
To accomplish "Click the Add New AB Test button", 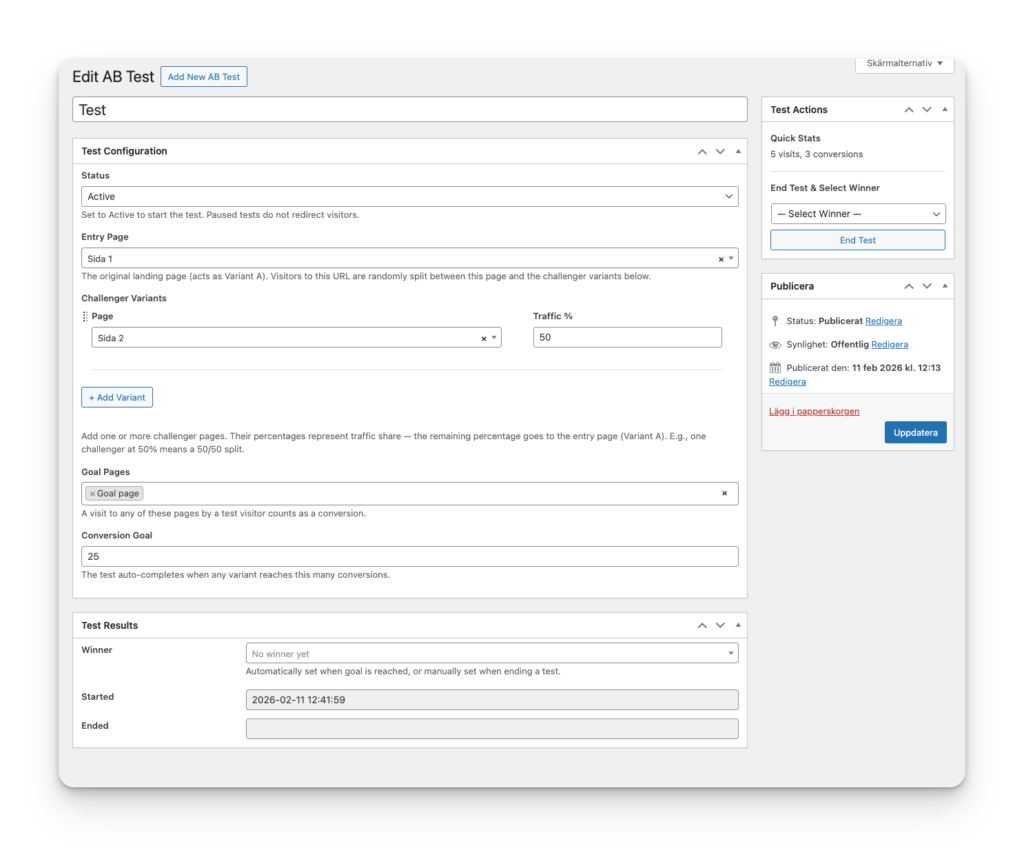I will coord(203,76).
